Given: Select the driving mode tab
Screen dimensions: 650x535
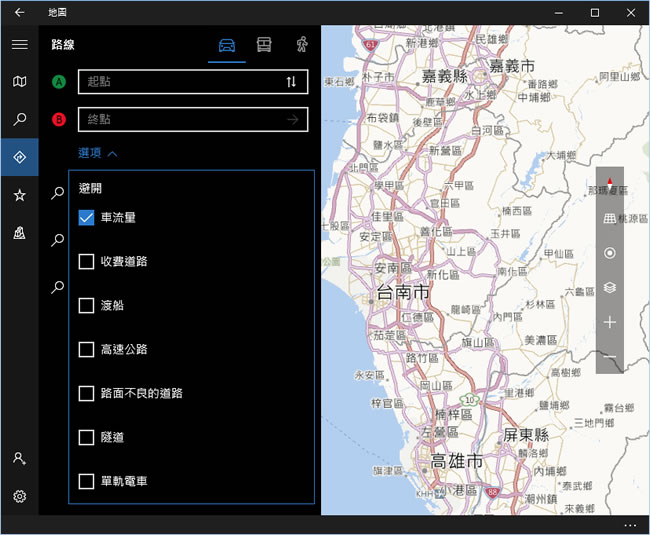Looking at the screenshot, I should click(227, 45).
